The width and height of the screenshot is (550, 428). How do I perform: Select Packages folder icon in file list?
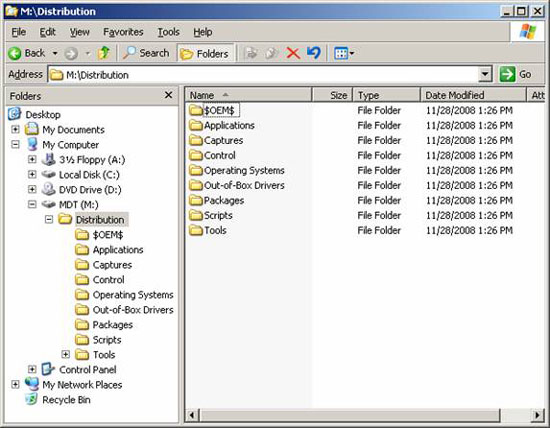(x=196, y=200)
